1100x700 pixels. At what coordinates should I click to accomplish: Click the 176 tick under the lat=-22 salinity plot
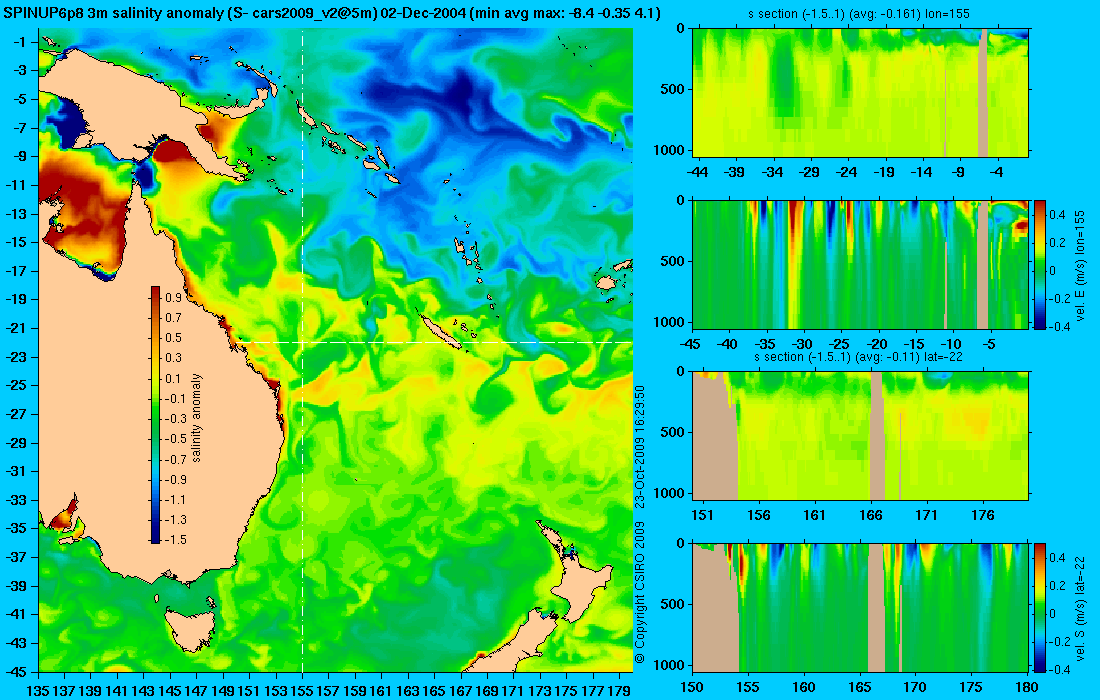tap(983, 516)
